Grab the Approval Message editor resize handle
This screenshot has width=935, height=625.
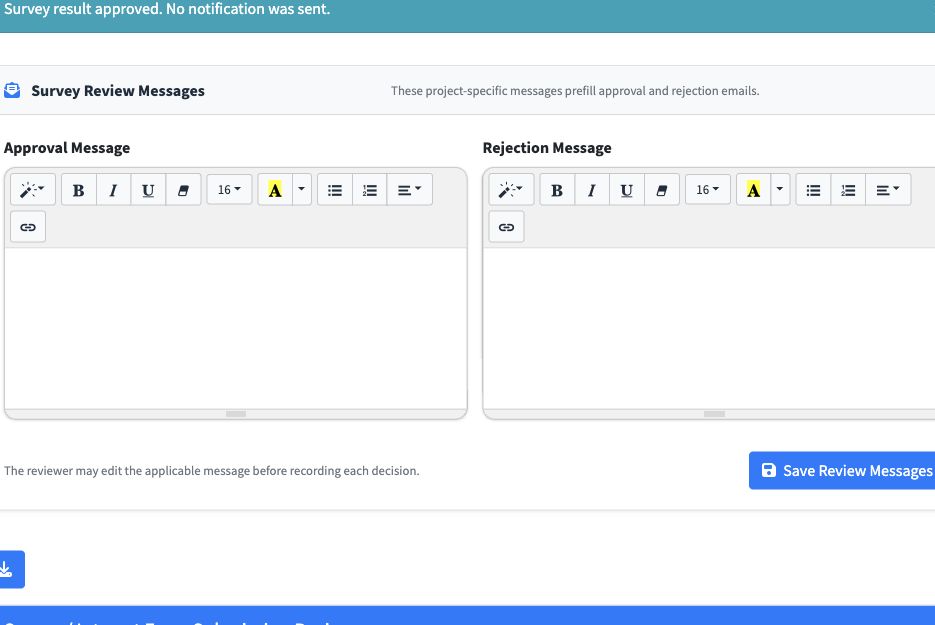[236, 414]
